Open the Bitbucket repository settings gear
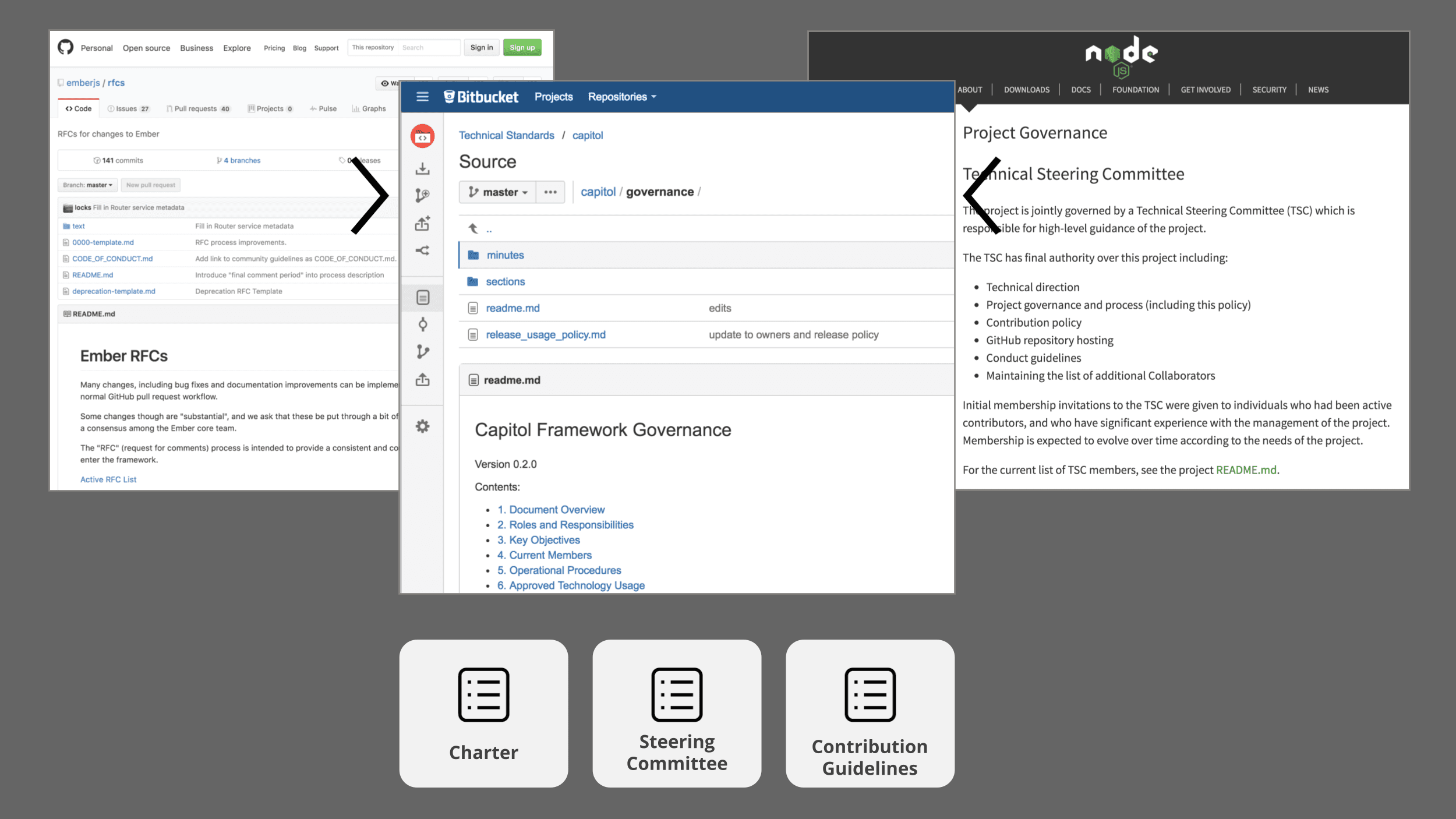Image resolution: width=1456 pixels, height=819 pixels. (422, 426)
